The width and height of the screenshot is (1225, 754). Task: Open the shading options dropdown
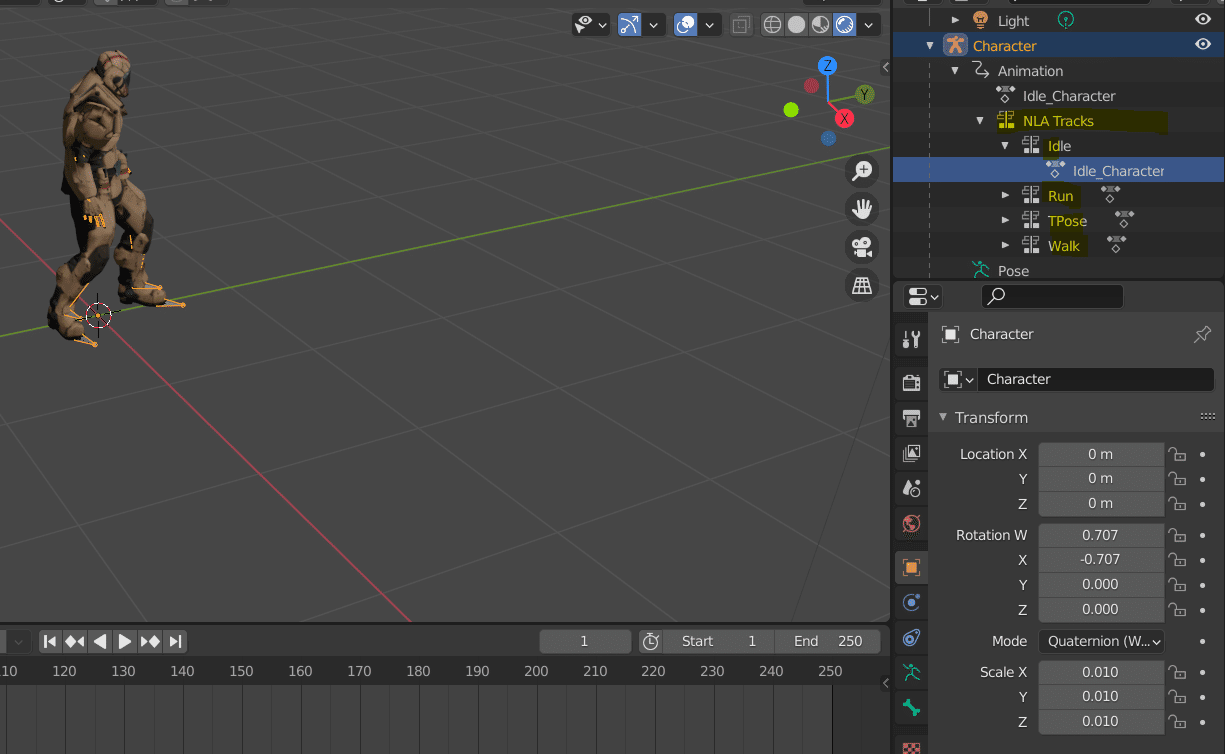click(870, 24)
